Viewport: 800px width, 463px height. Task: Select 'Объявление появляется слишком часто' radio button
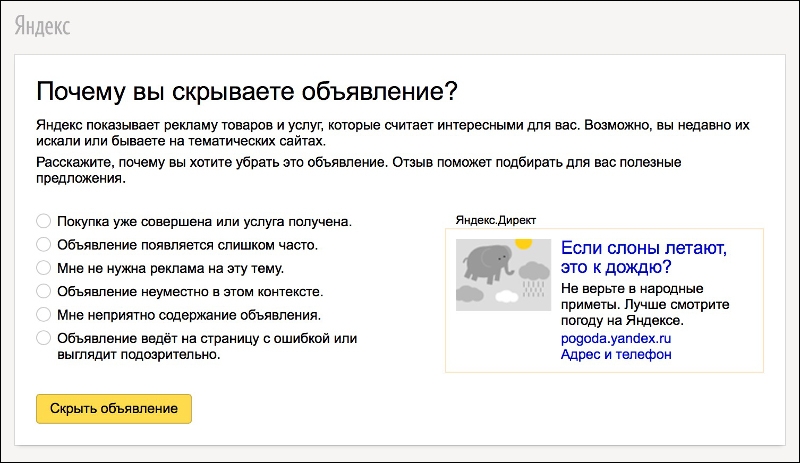pyautogui.click(x=43, y=244)
